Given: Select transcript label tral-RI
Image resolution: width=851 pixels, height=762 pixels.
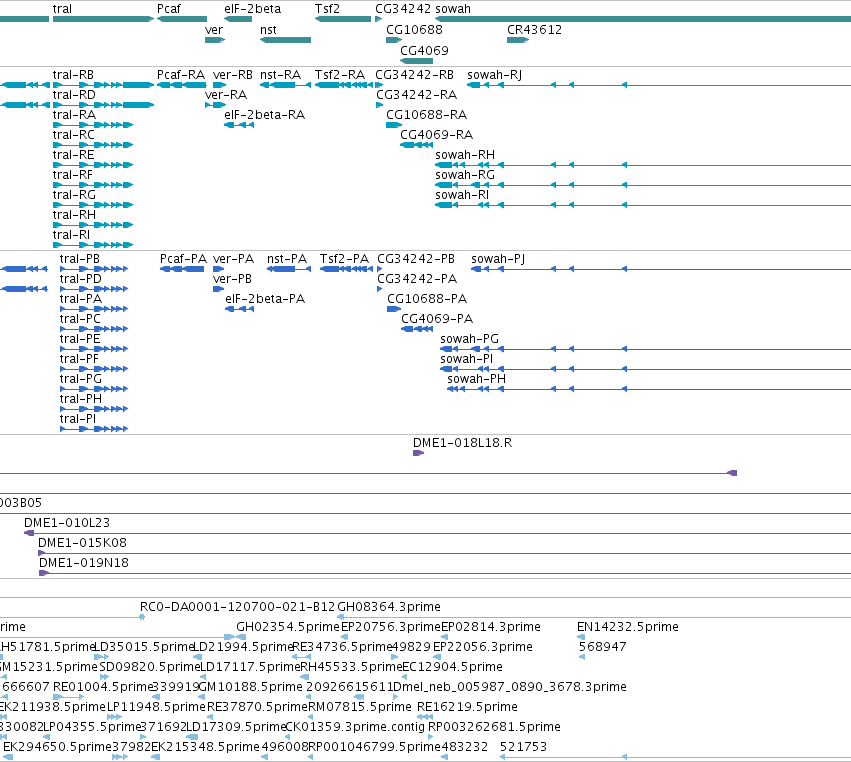Looking at the screenshot, I should point(71,235).
